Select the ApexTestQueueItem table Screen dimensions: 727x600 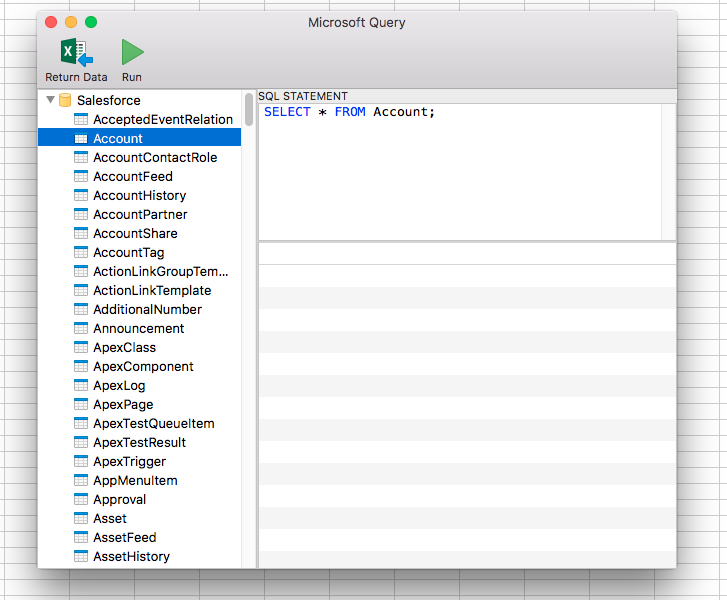(153, 424)
